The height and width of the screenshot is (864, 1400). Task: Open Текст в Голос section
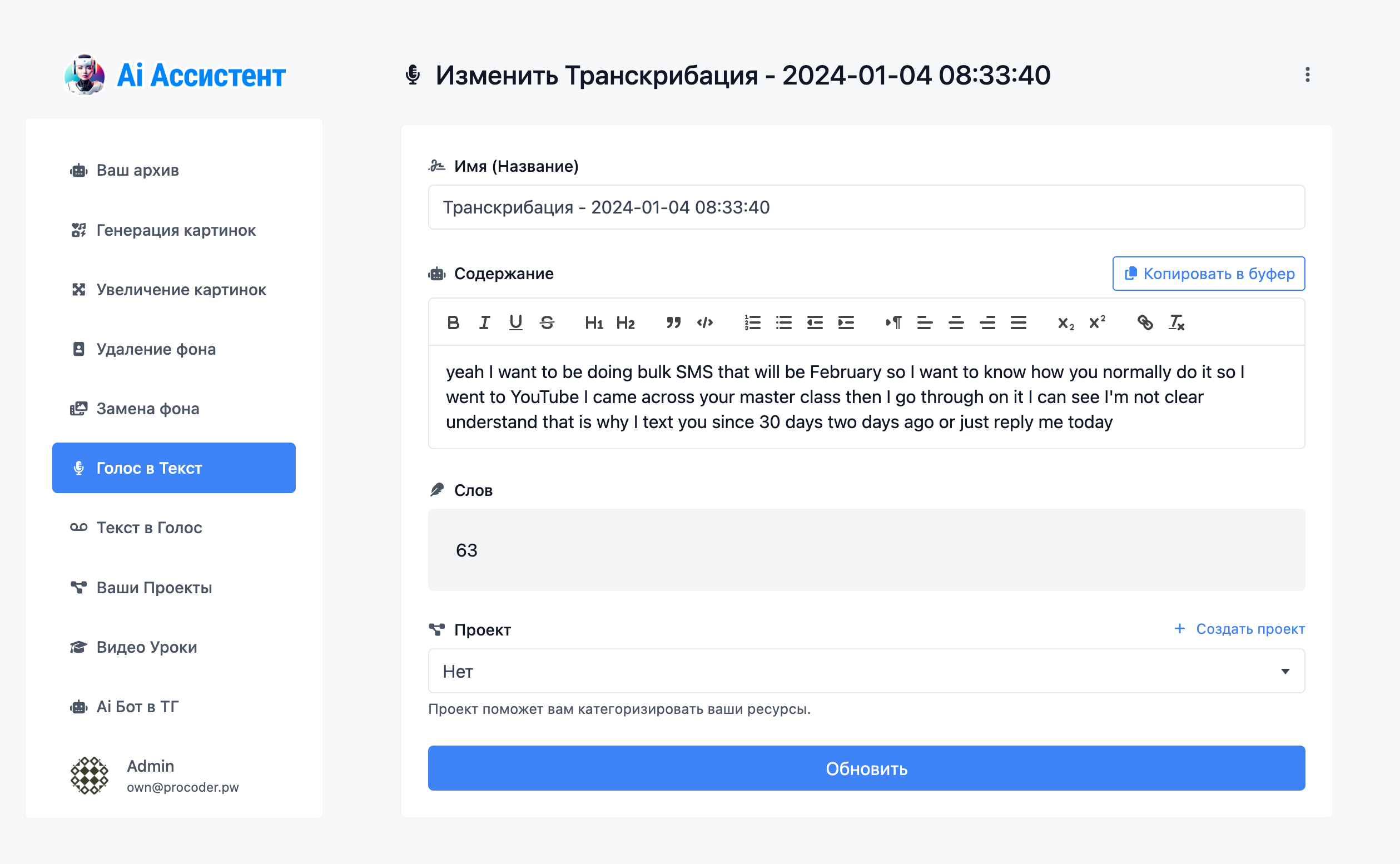[148, 528]
